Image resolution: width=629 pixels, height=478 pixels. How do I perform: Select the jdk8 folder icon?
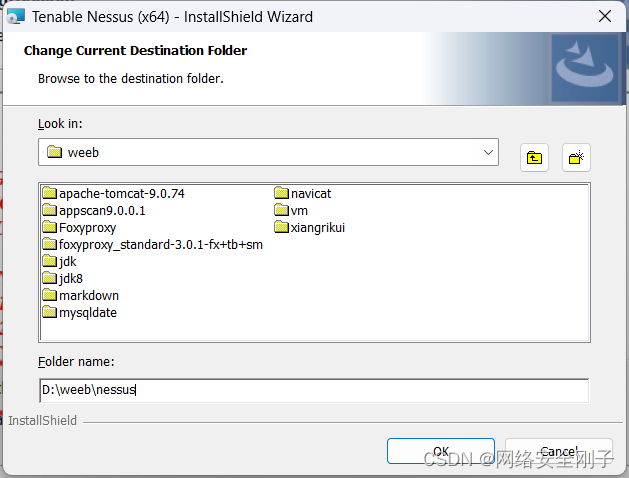(x=50, y=278)
